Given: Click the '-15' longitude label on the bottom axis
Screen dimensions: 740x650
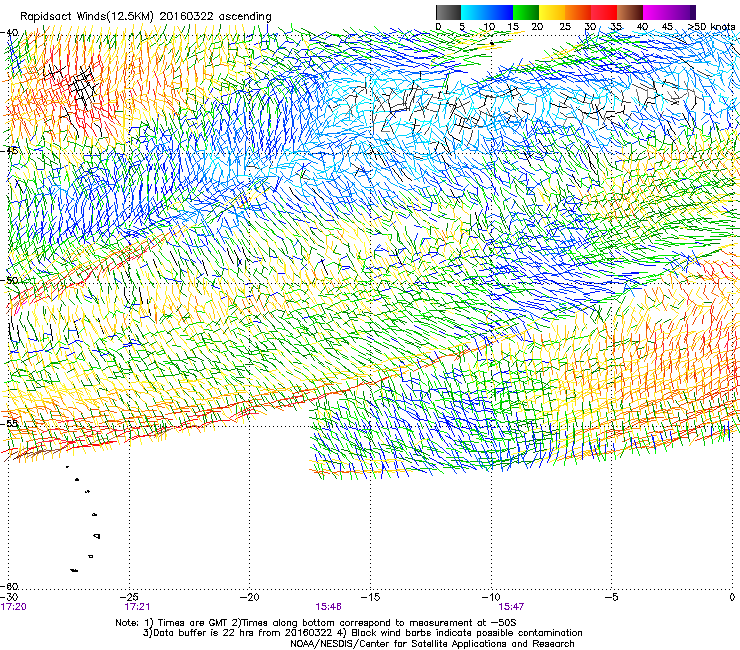Looking at the screenshot, I should (x=370, y=597).
